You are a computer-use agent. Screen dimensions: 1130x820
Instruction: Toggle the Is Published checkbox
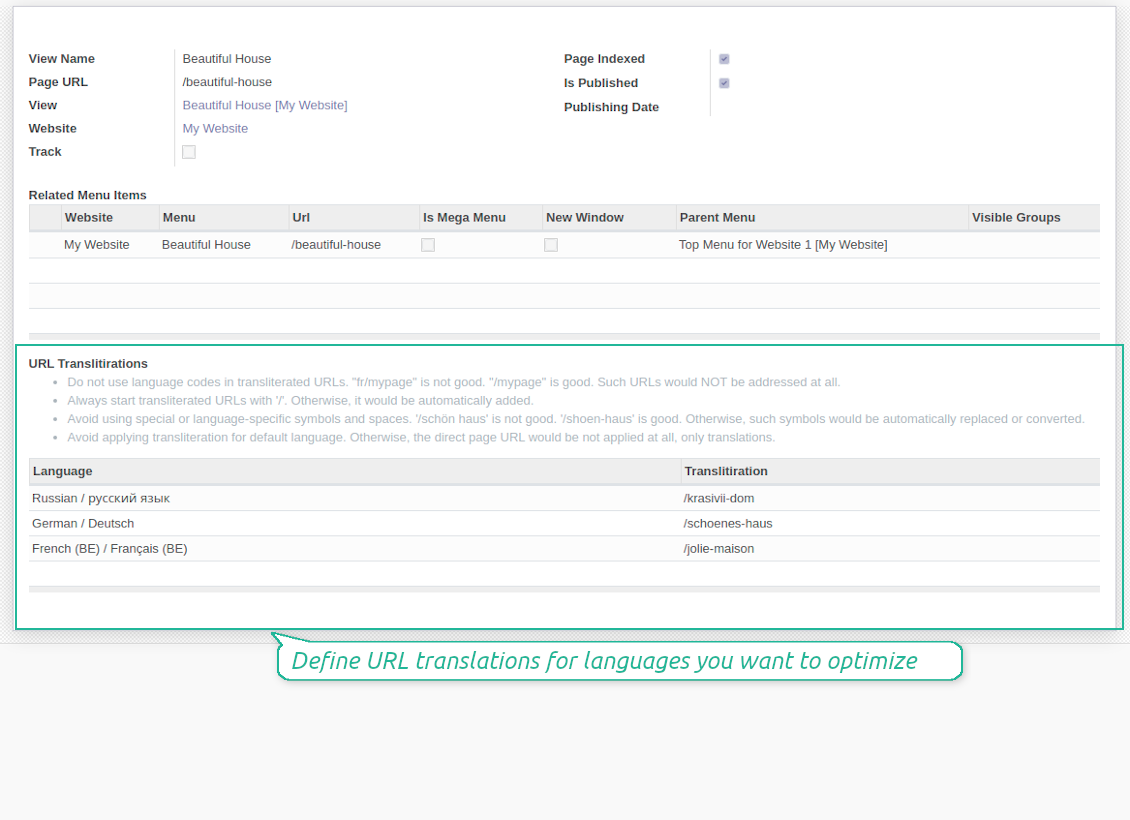[724, 84]
